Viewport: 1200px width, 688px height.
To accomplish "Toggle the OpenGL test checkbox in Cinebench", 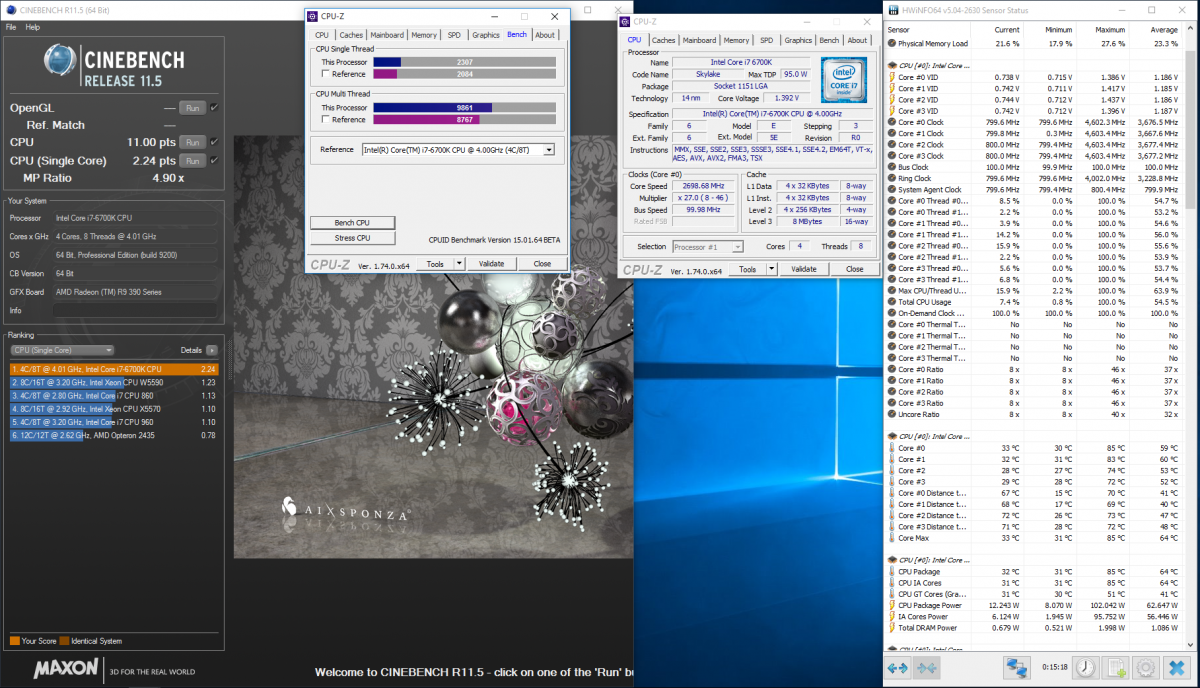I will tap(213, 108).
